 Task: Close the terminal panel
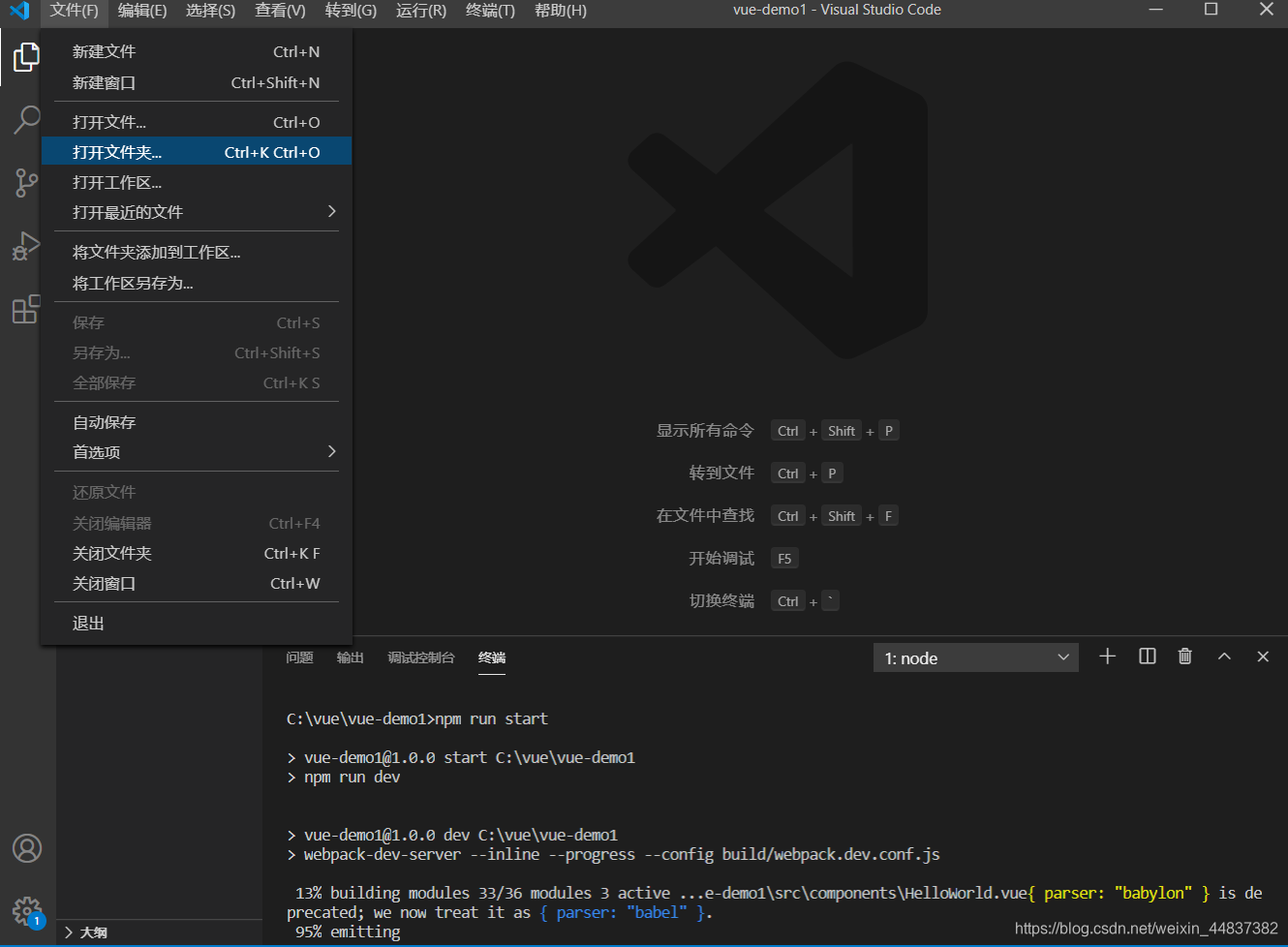coord(1263,657)
